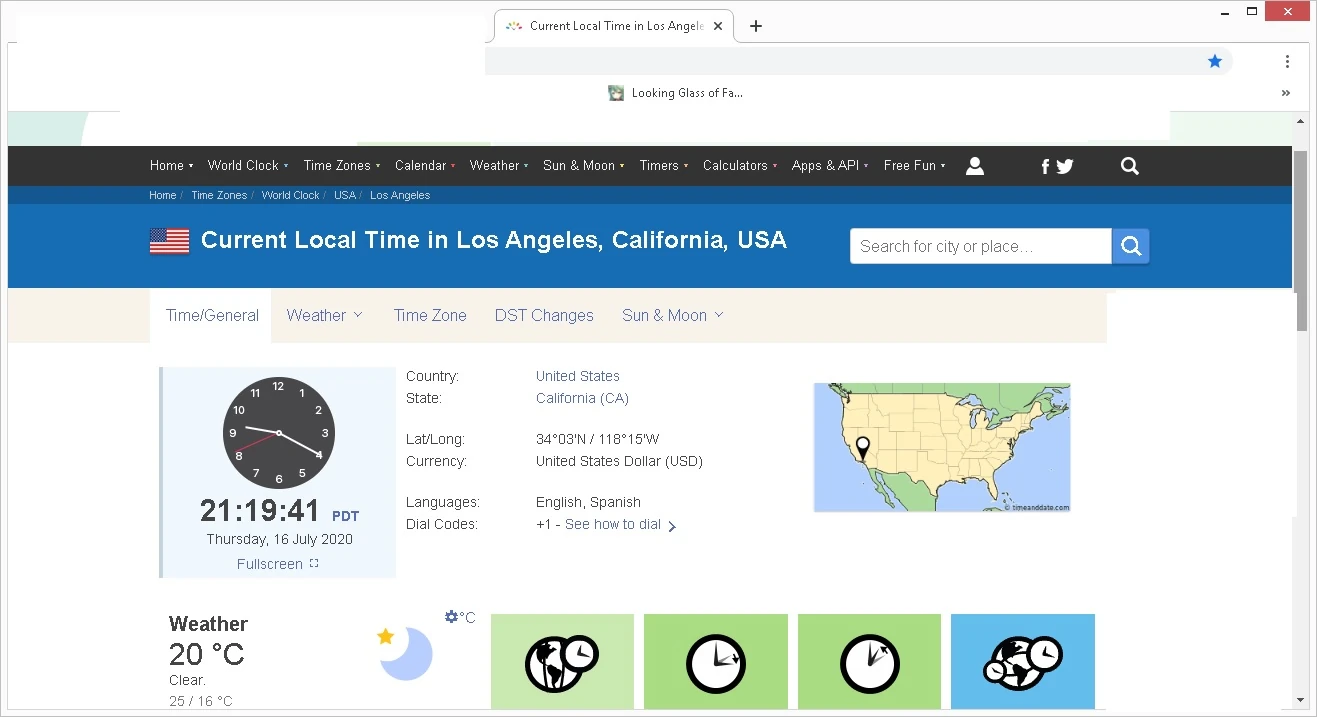Click the USA map thumbnail
The image size is (1317, 717).
[941, 447]
